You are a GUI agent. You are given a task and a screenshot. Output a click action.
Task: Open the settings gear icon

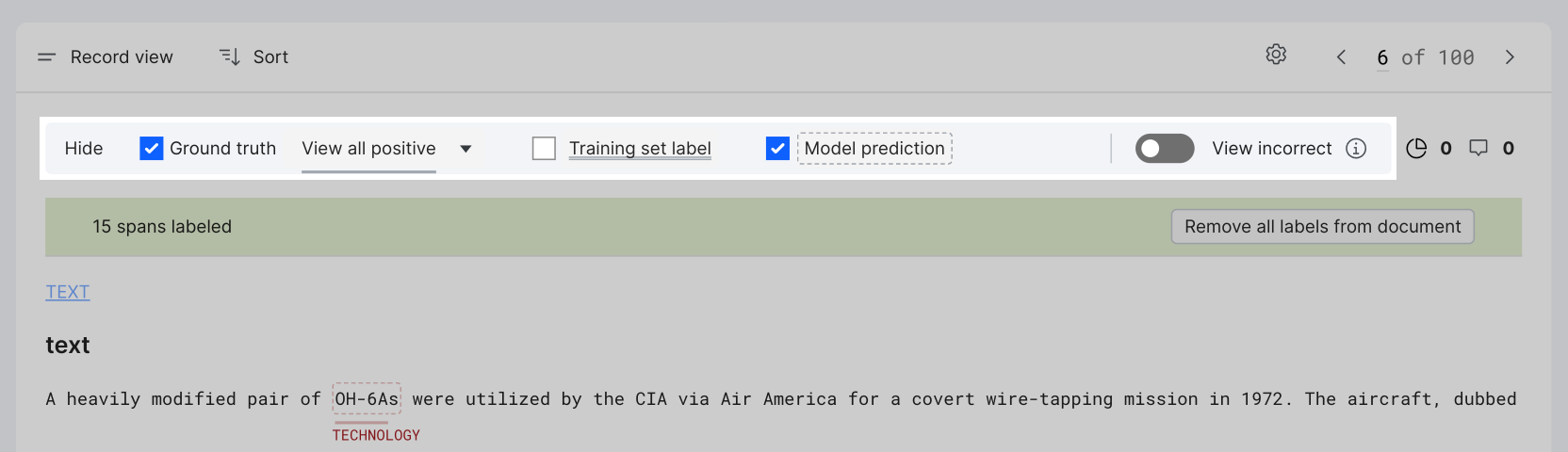click(x=1276, y=55)
